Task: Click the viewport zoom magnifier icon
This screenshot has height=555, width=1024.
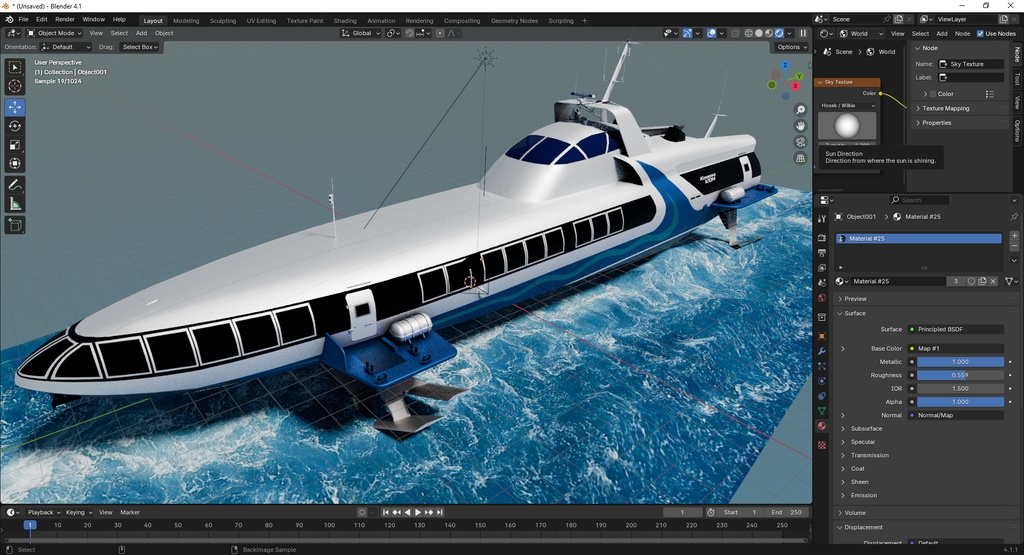Action: click(800, 110)
